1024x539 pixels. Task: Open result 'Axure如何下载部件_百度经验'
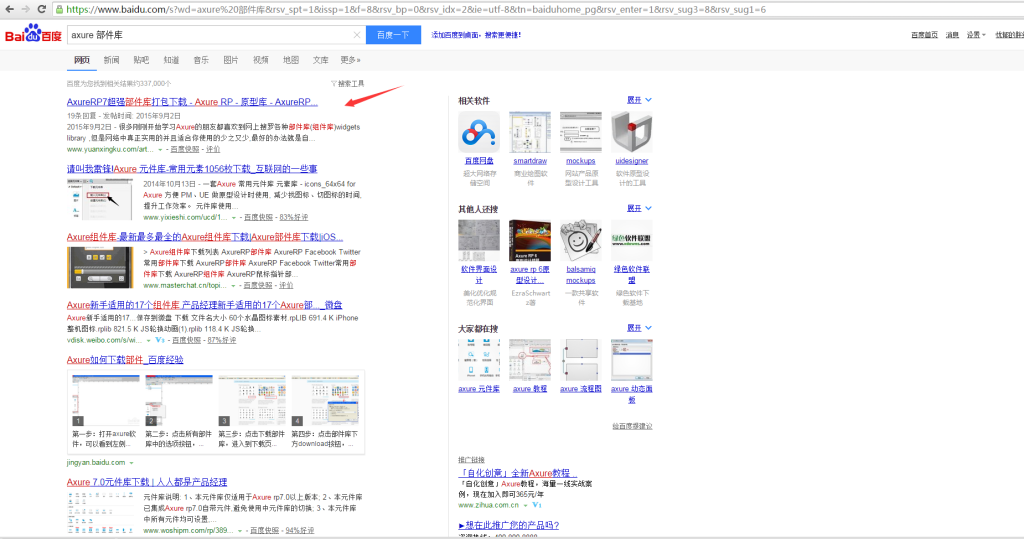pos(125,360)
